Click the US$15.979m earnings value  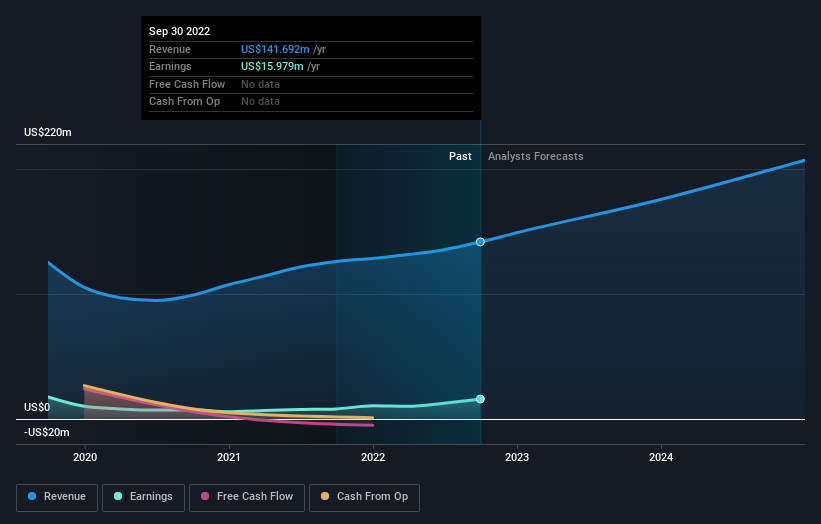(272, 66)
